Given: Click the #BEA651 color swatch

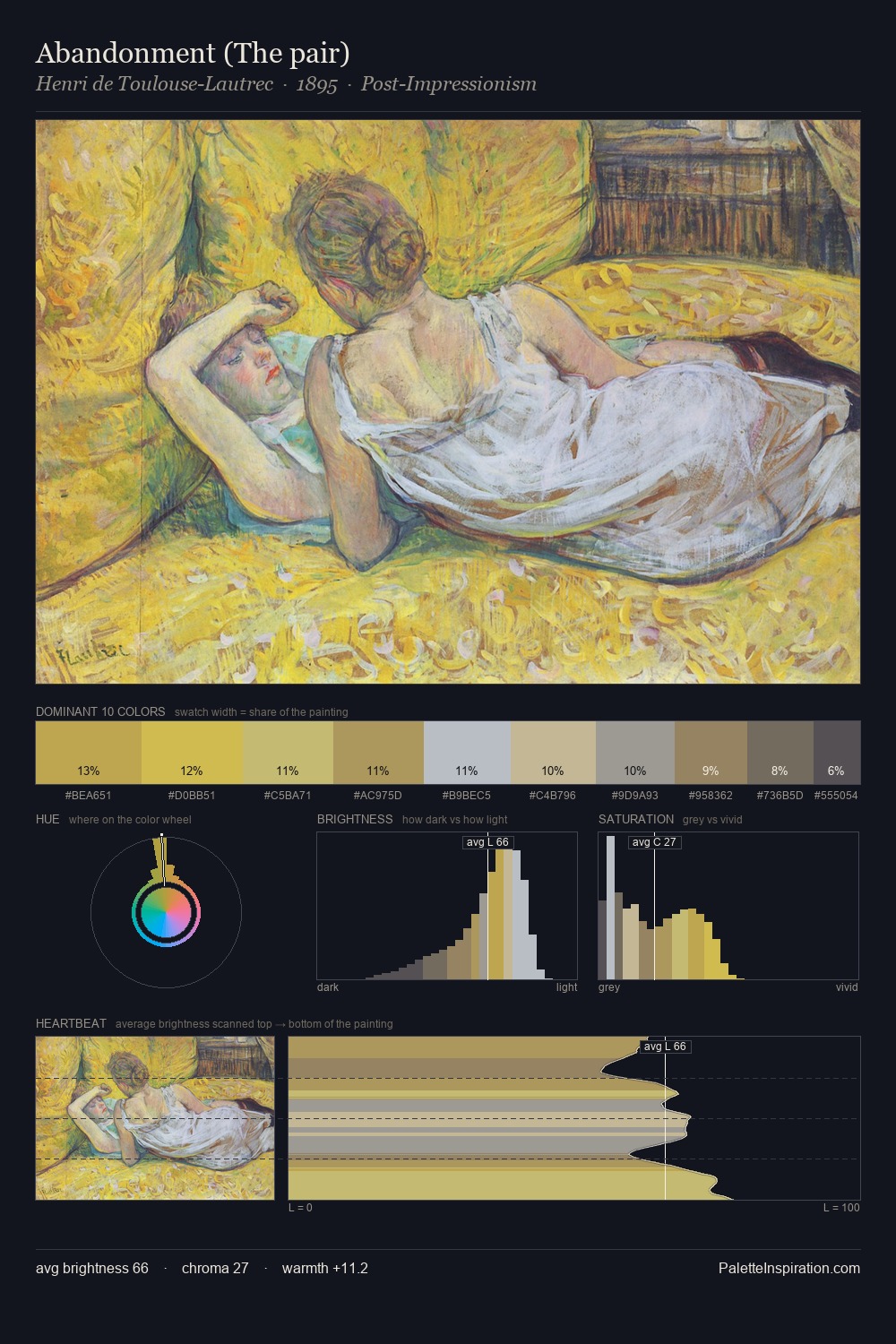Looking at the screenshot, I should [89, 753].
